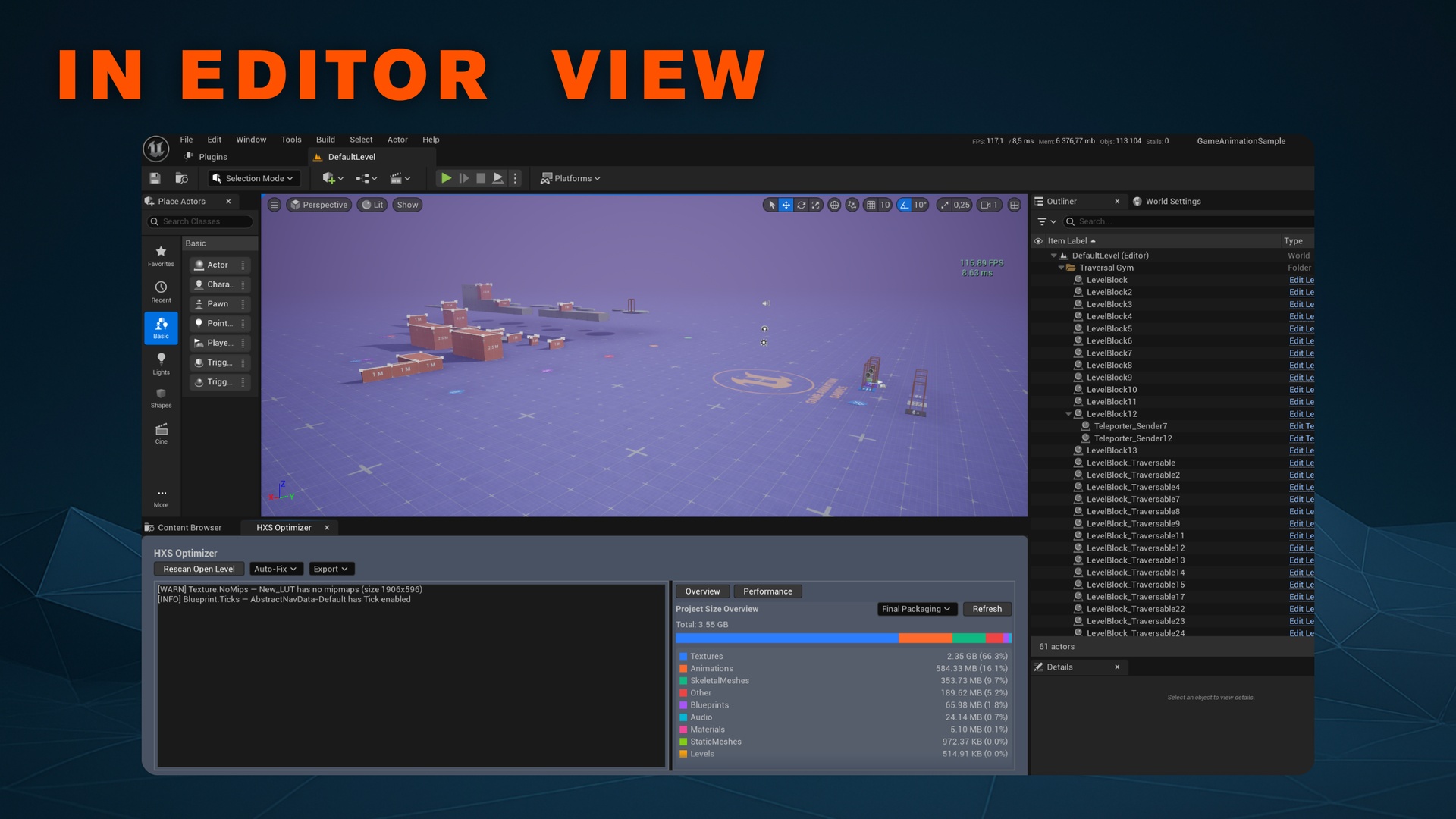Activate the Rotate tool in the viewport

(801, 205)
